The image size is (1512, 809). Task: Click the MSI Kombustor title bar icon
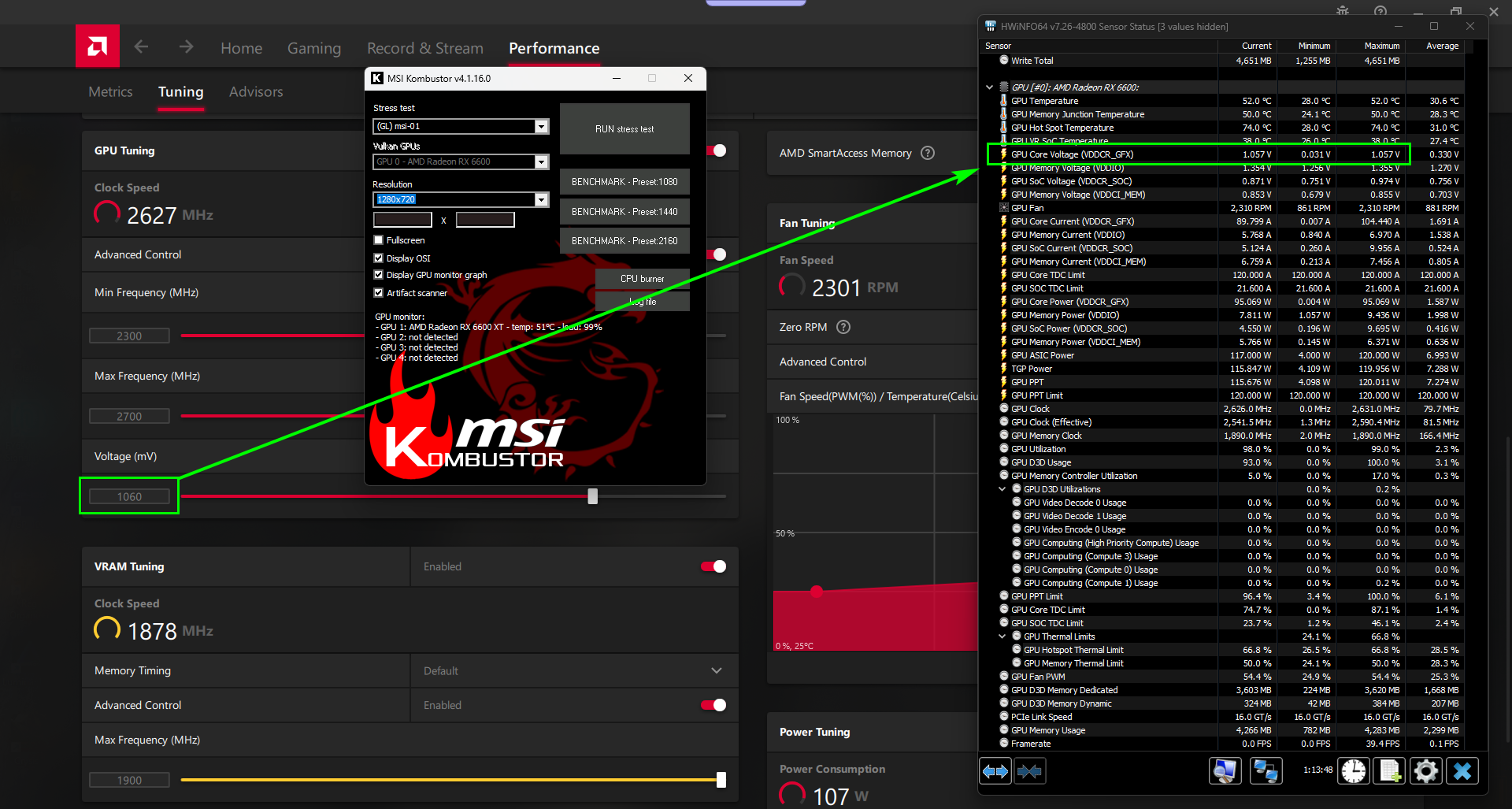[377, 78]
